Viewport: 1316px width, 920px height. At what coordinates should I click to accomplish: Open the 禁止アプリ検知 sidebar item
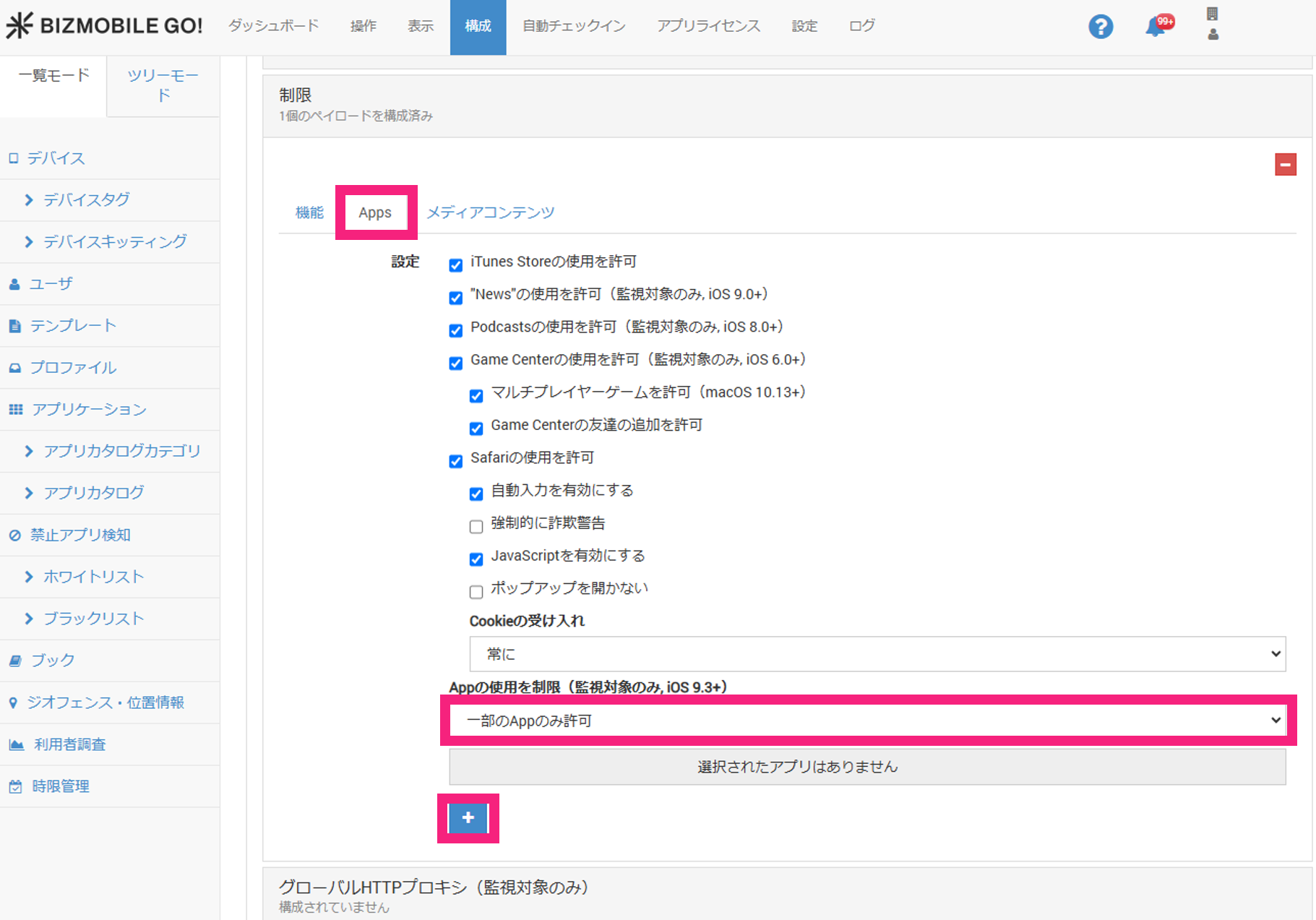(x=79, y=535)
